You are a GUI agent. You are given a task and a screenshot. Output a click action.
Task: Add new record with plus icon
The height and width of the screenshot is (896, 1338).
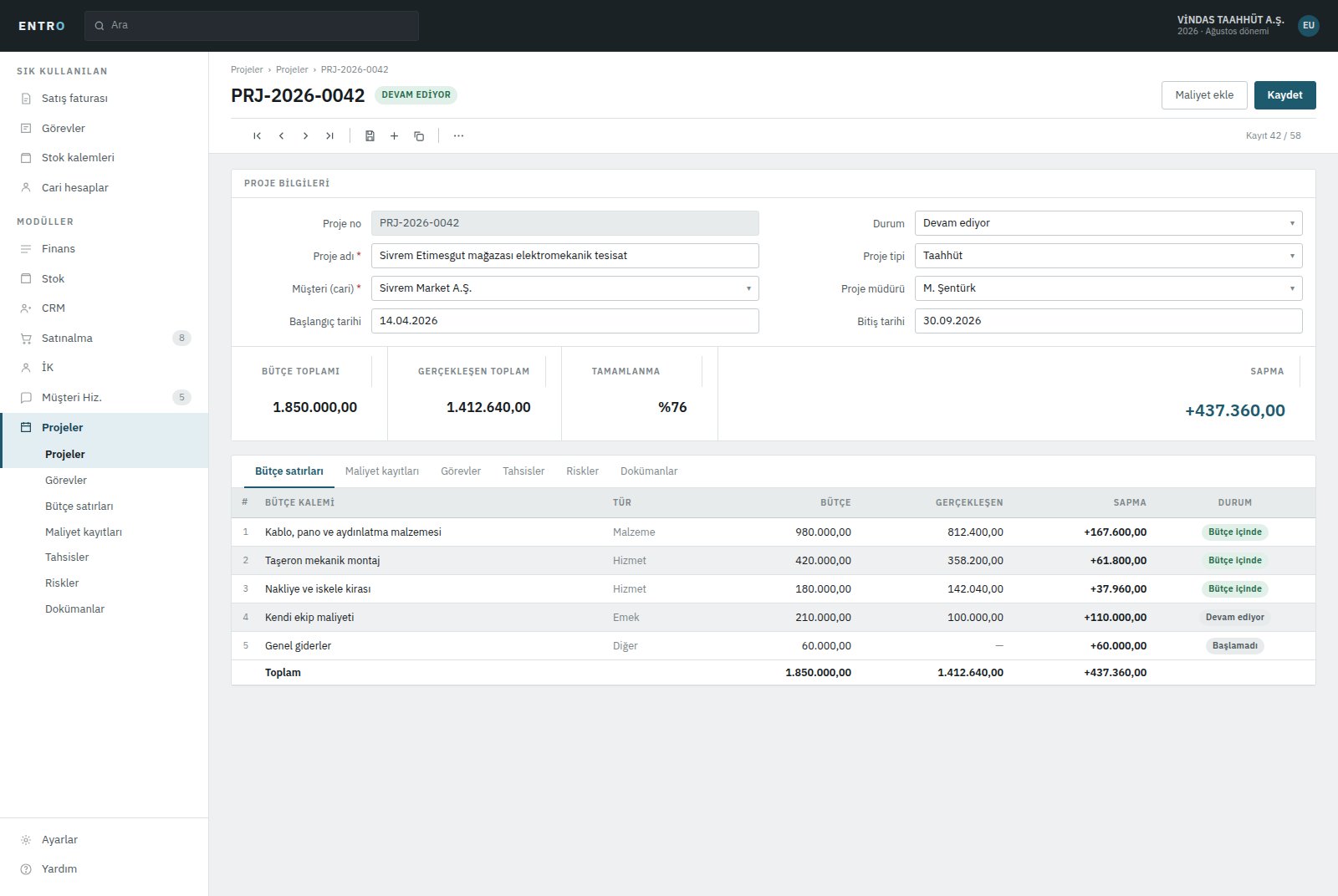(394, 136)
